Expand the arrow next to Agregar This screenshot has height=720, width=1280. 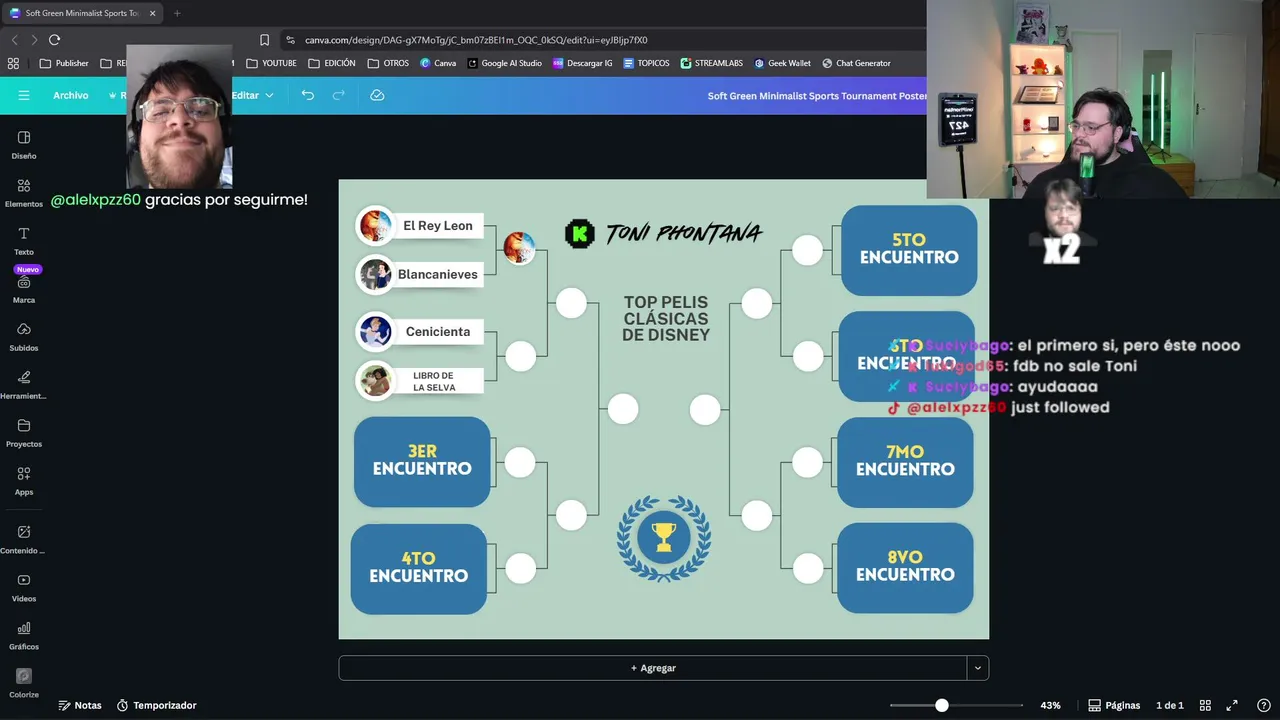click(x=978, y=668)
